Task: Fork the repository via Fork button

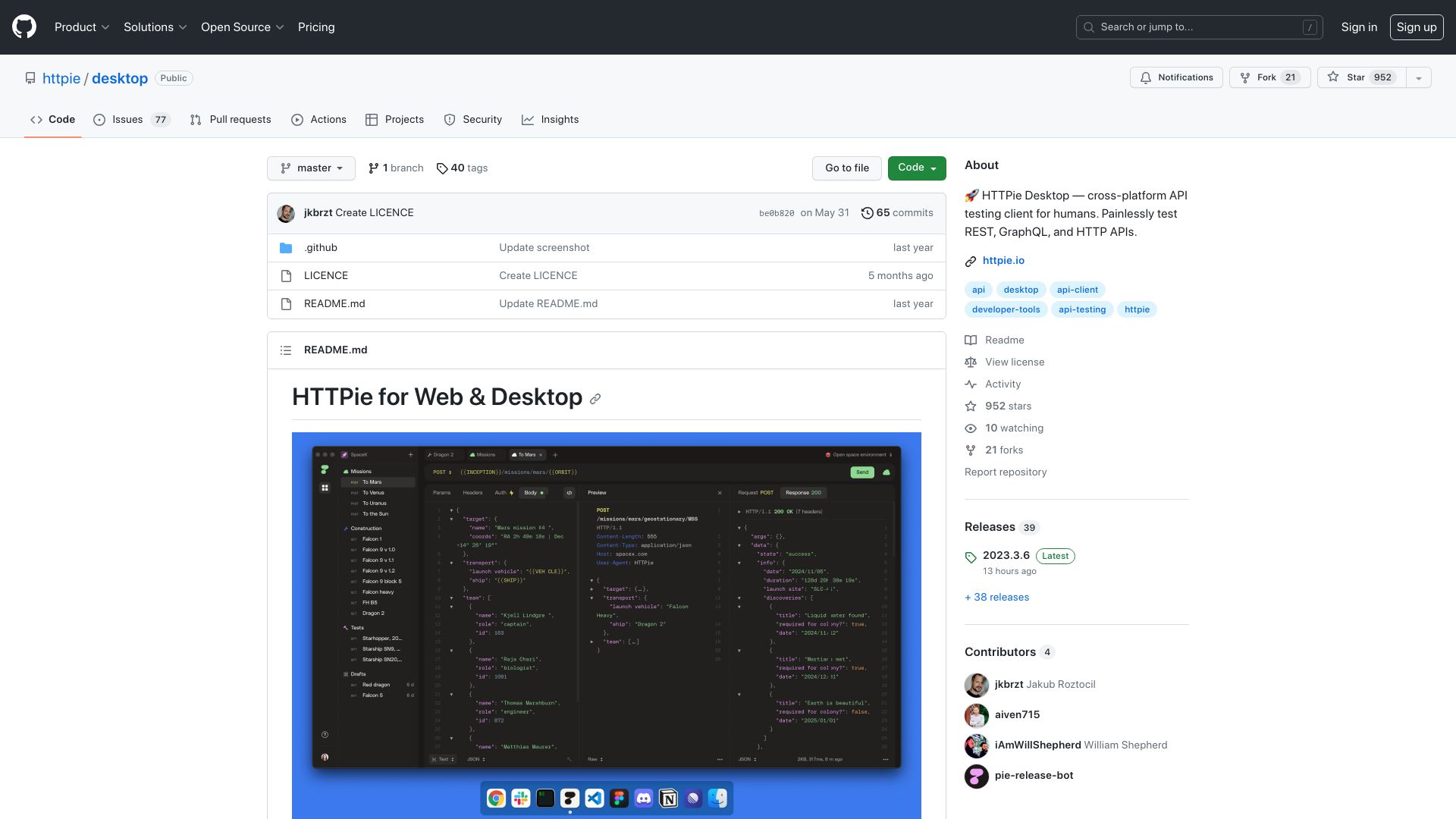Action: coord(1270,77)
